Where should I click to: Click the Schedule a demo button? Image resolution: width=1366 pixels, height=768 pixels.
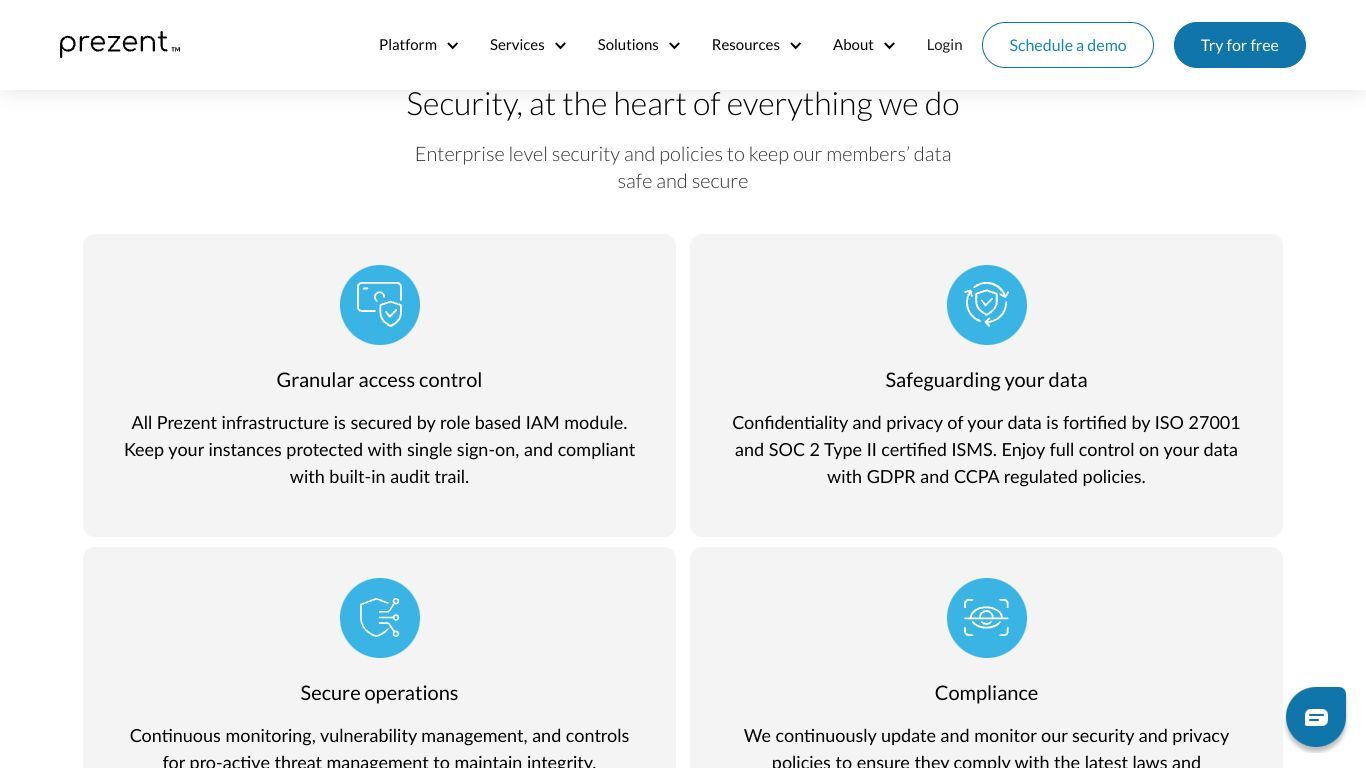point(1068,45)
